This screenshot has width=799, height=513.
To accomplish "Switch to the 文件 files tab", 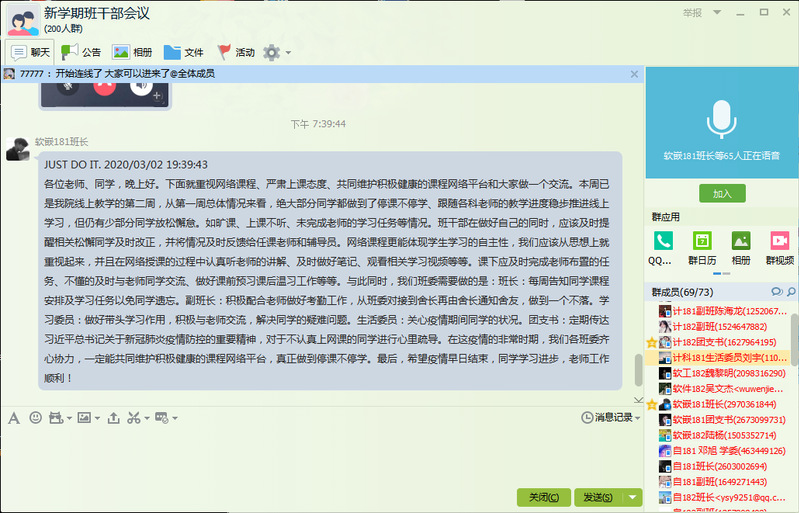I will coord(184,52).
